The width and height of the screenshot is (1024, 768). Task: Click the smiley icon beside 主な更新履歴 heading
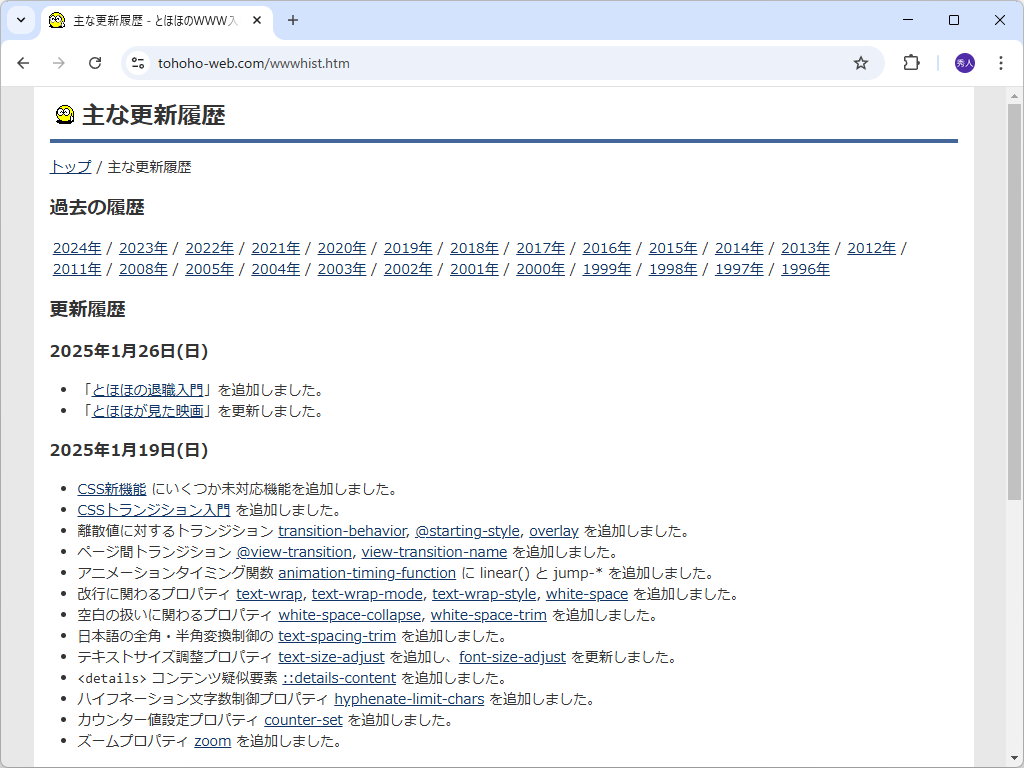(x=64, y=114)
